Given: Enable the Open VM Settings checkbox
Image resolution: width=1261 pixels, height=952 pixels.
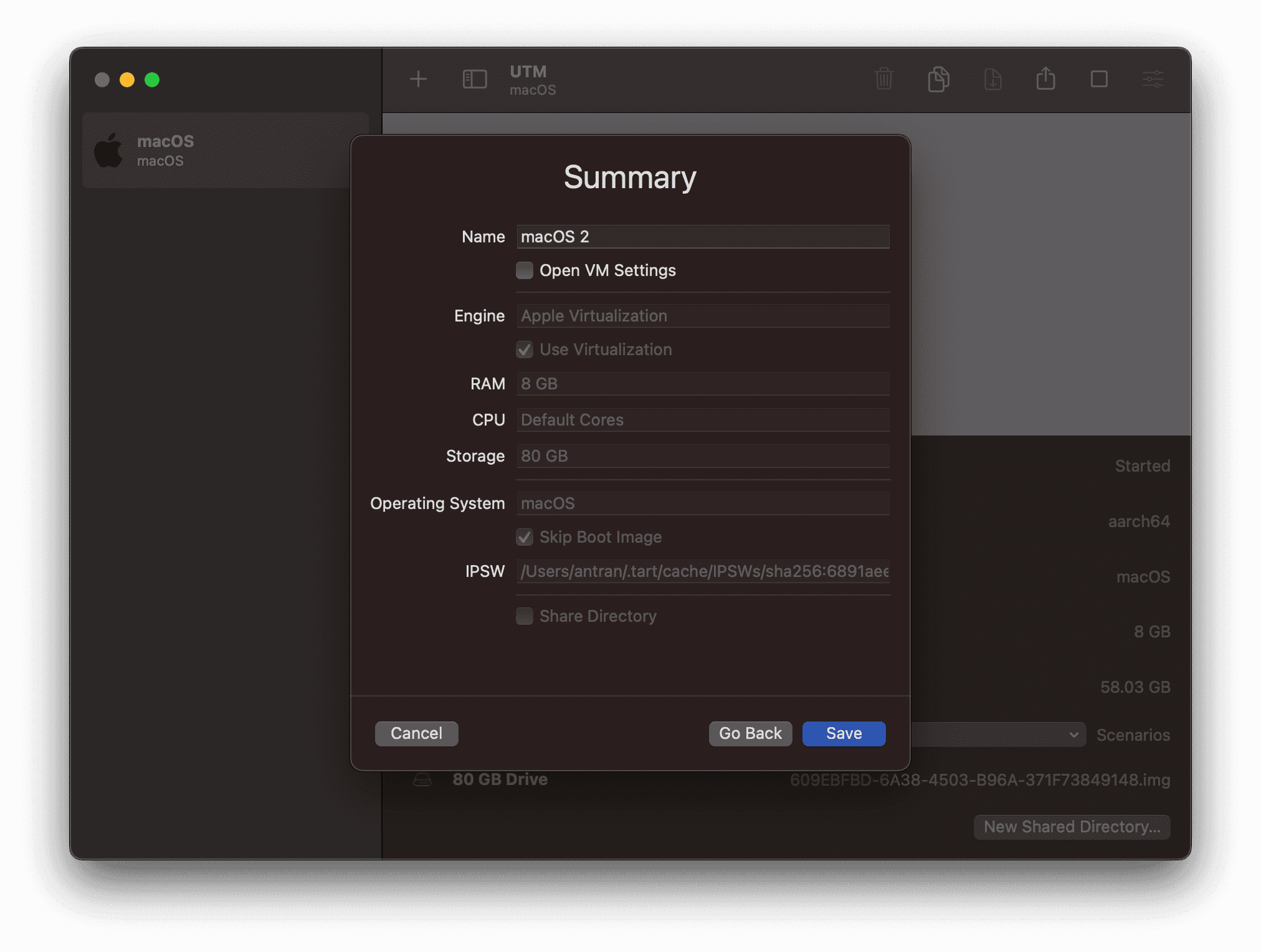Looking at the screenshot, I should [524, 270].
